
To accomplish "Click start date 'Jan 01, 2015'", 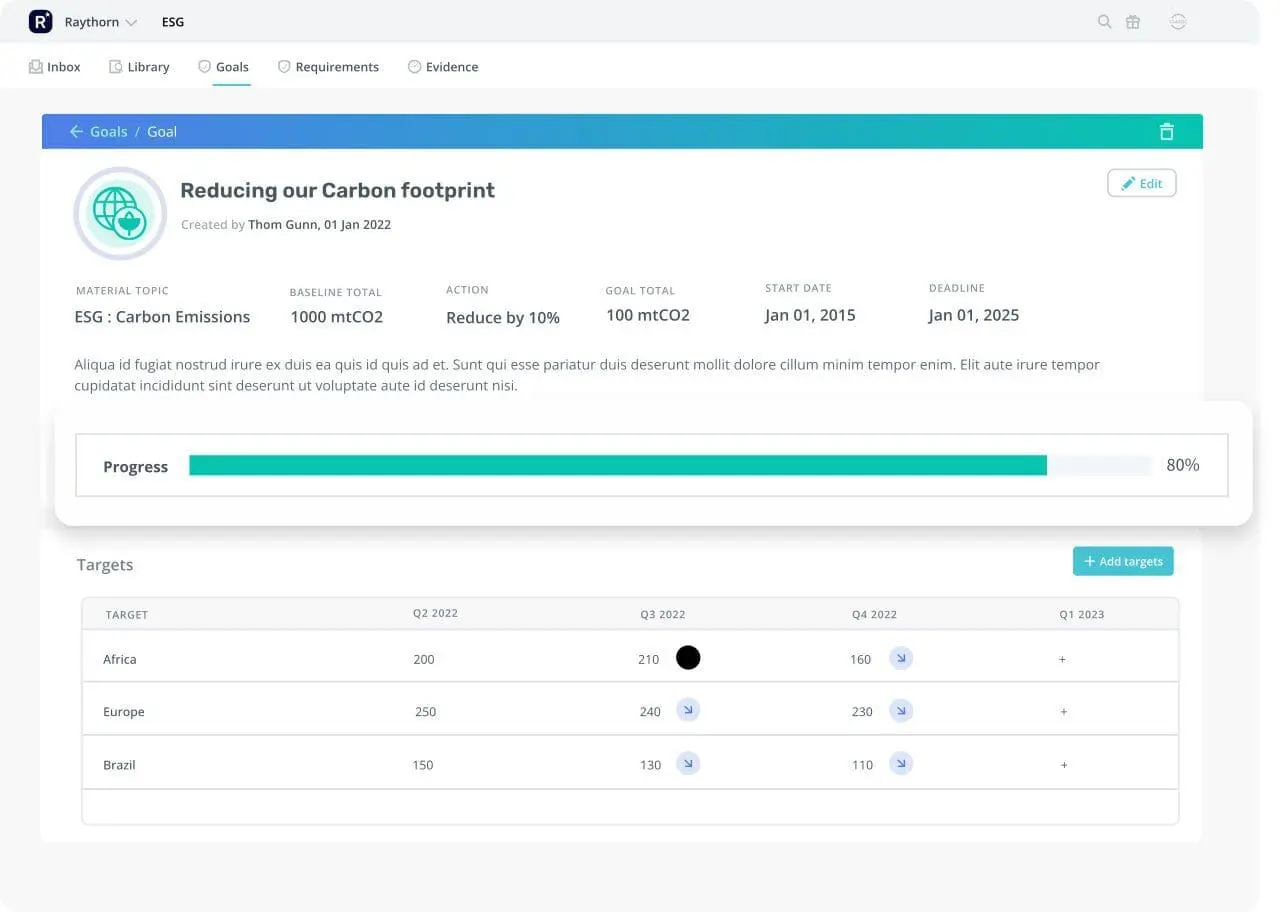I will coord(810,315).
